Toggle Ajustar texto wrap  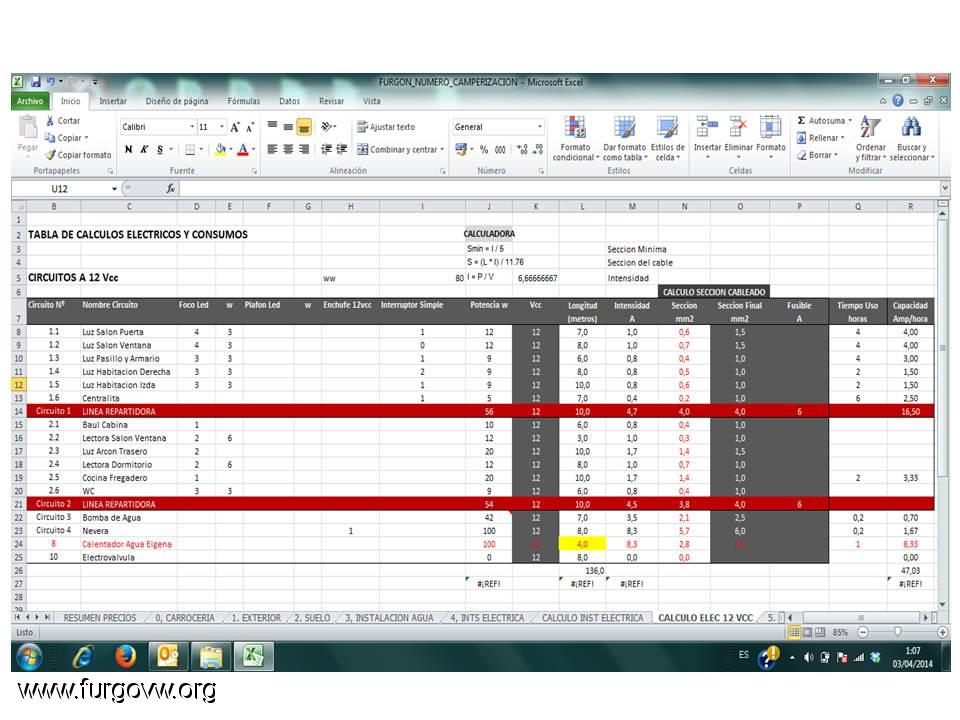click(x=386, y=127)
